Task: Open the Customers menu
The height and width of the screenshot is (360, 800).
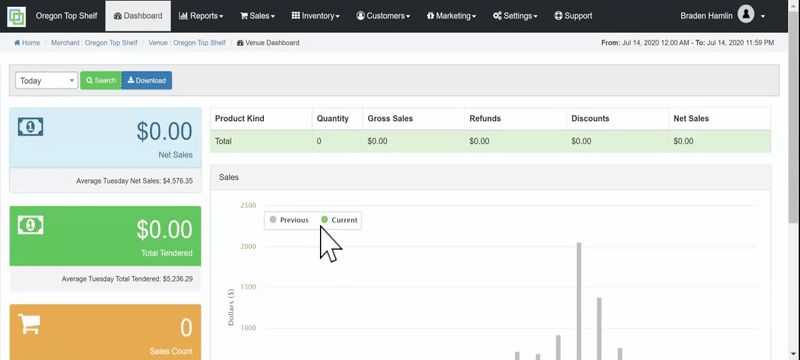Action: pos(383,16)
